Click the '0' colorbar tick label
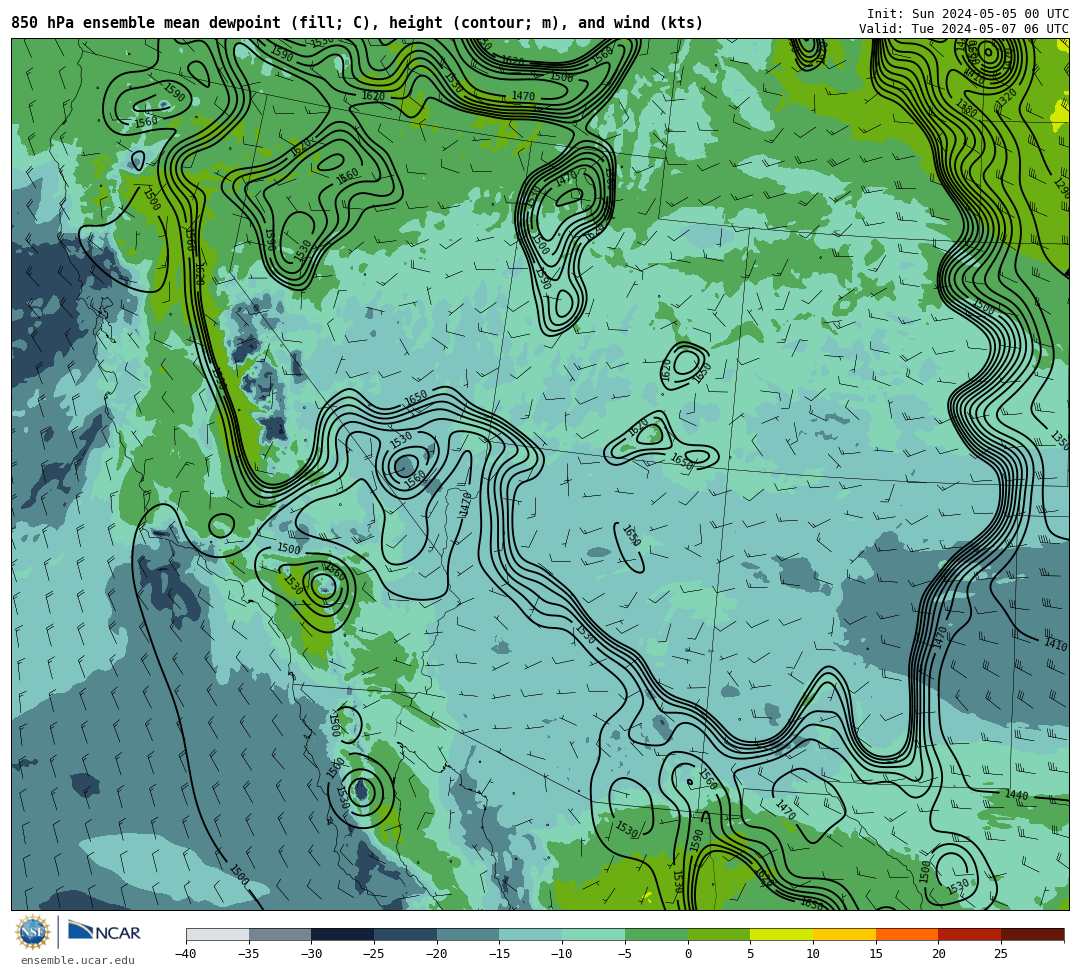Viewport: 1080px width, 973px height. coord(688,954)
